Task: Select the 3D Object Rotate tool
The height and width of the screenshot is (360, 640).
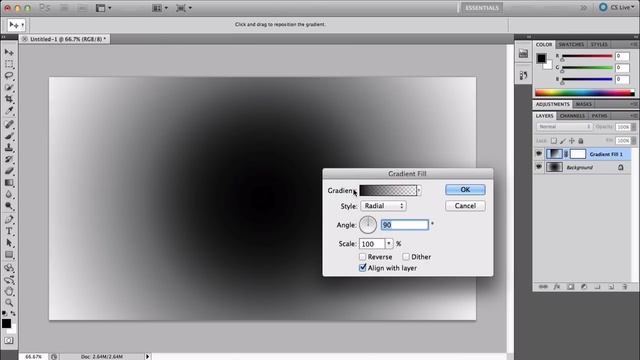Action: point(9,268)
